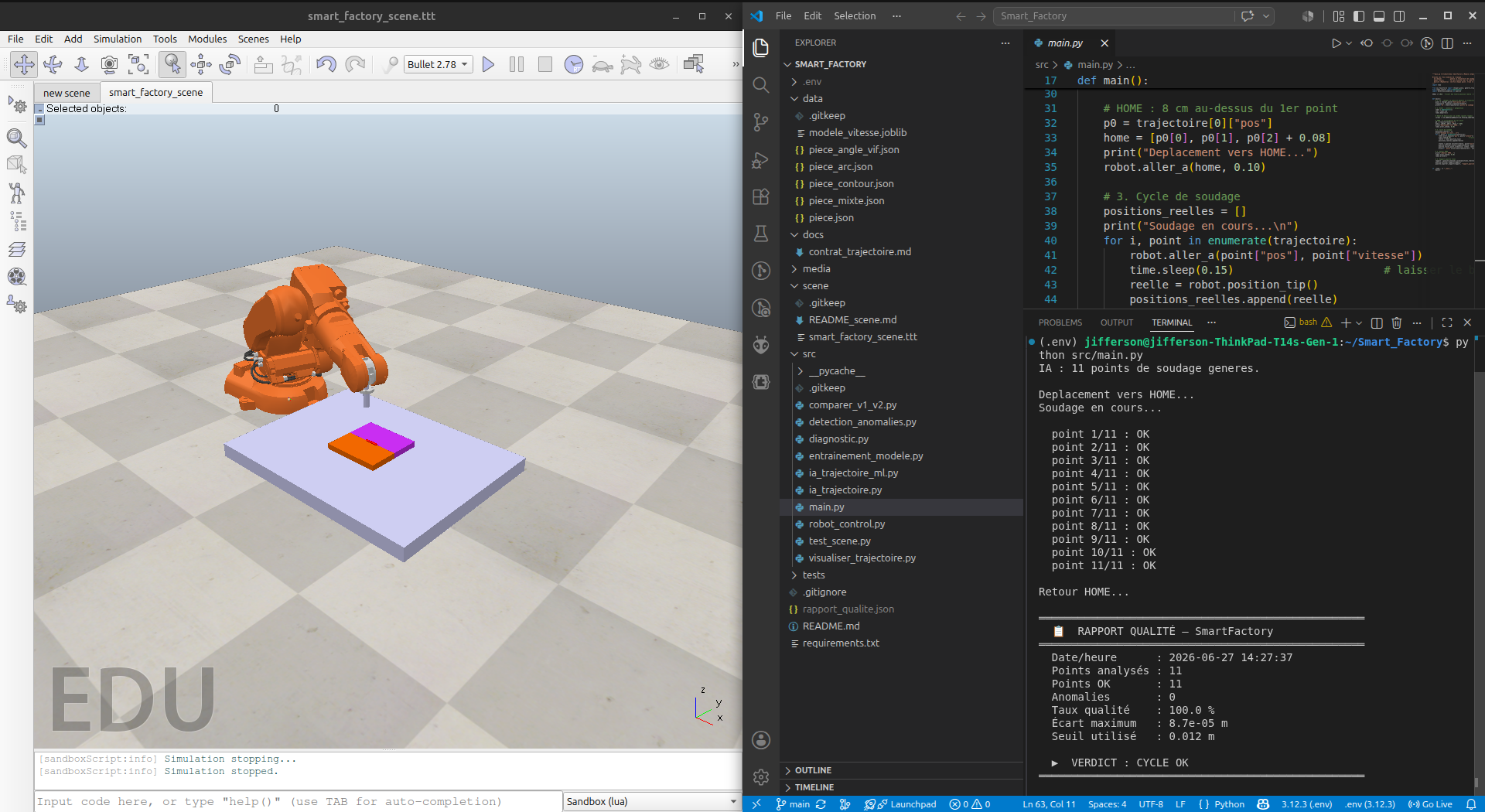
Task: Open the Bullet 2.78 physics engine dropdown
Action: point(438,64)
